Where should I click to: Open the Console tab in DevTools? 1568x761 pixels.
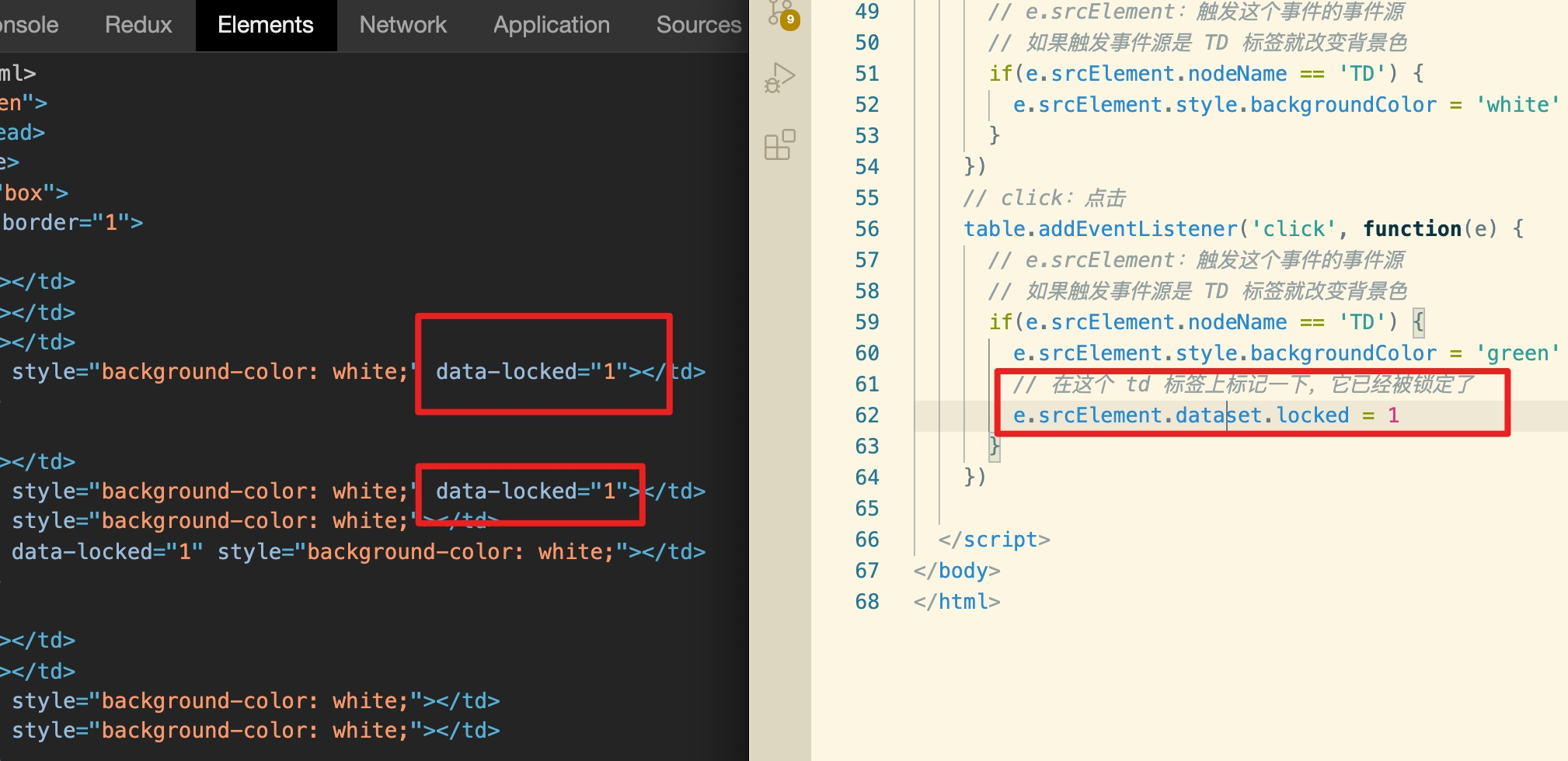click(x=29, y=25)
